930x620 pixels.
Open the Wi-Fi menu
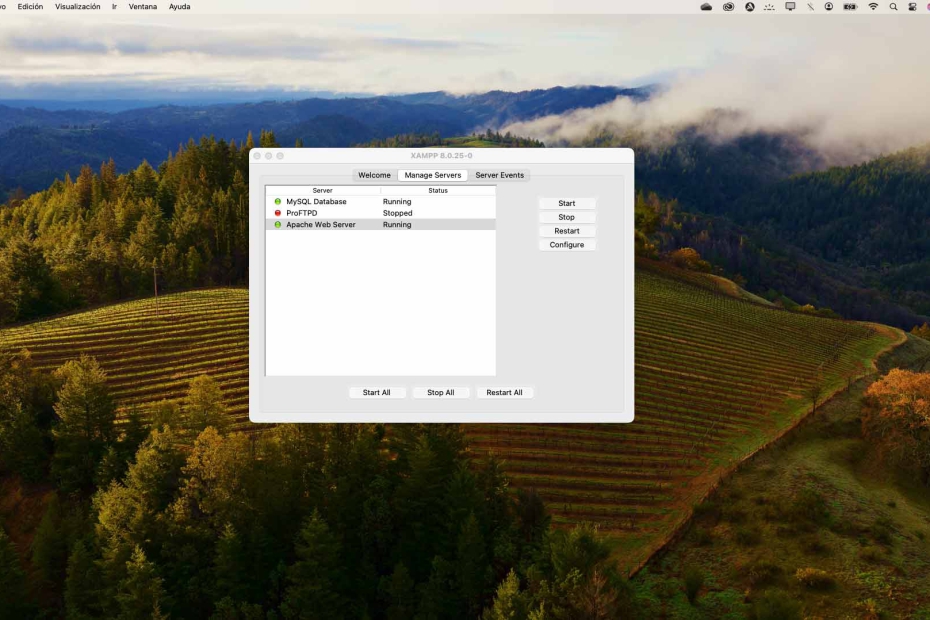point(873,7)
